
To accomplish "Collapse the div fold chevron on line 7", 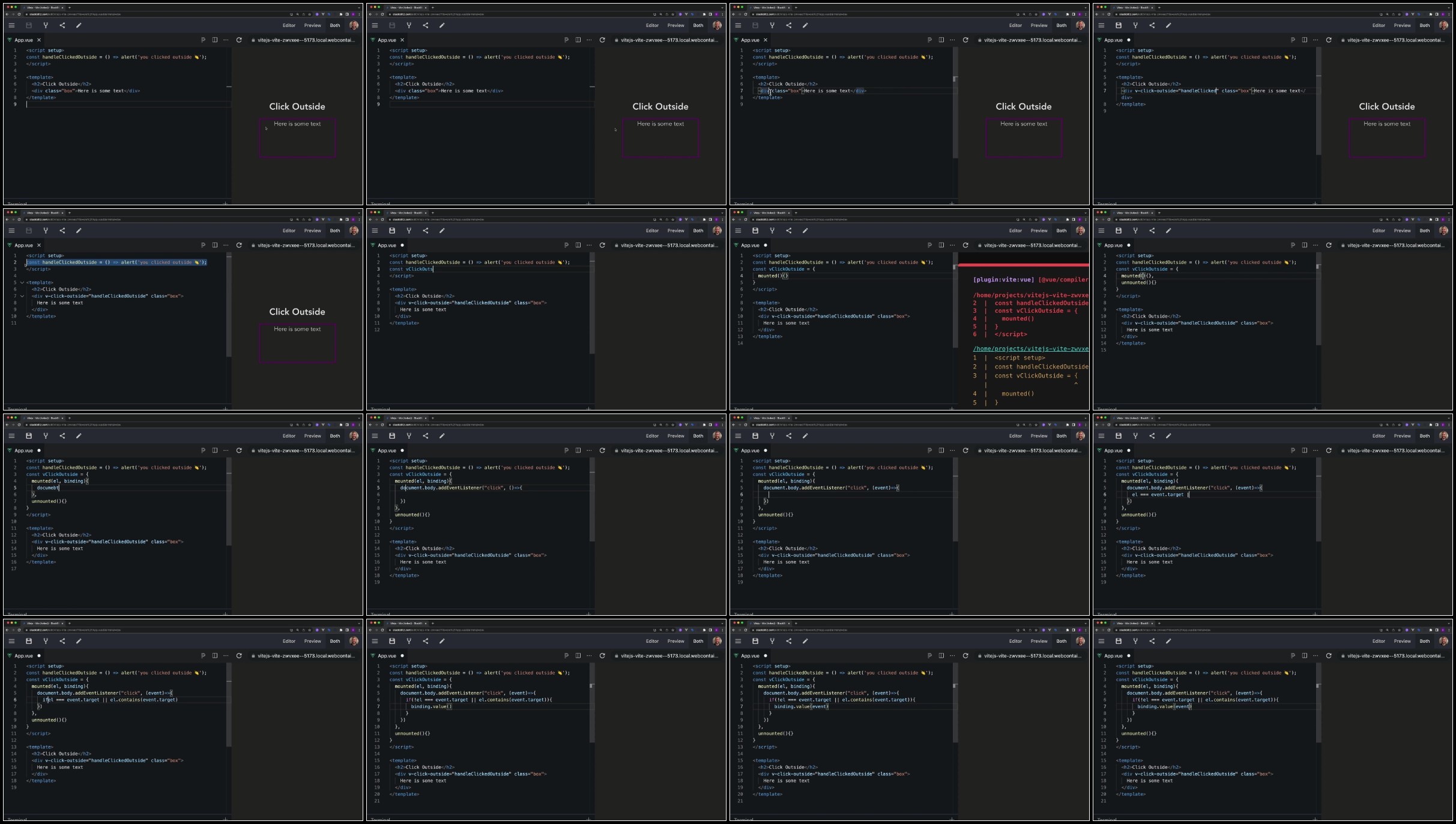I will 22,296.
